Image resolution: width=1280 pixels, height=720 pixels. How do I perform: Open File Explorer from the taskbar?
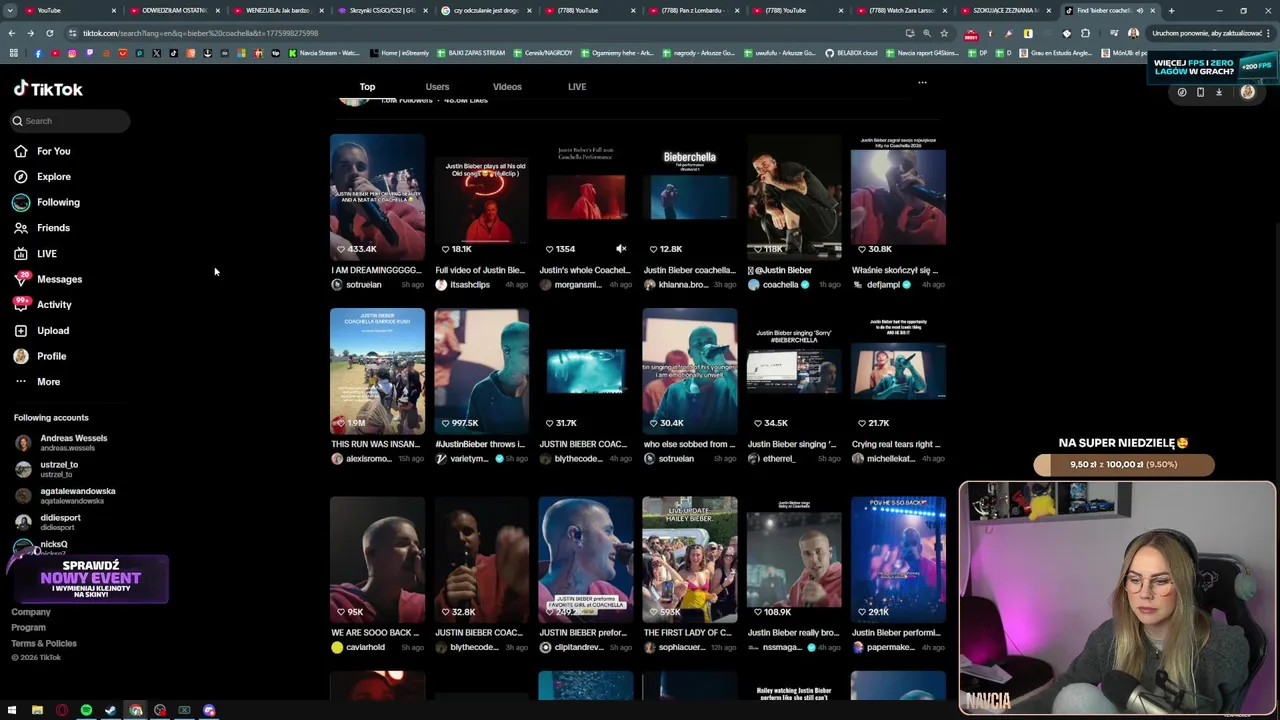pos(37,710)
